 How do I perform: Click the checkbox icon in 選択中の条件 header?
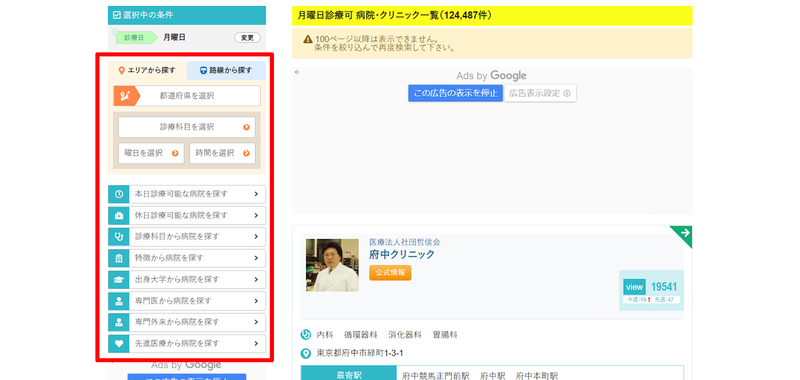116,15
